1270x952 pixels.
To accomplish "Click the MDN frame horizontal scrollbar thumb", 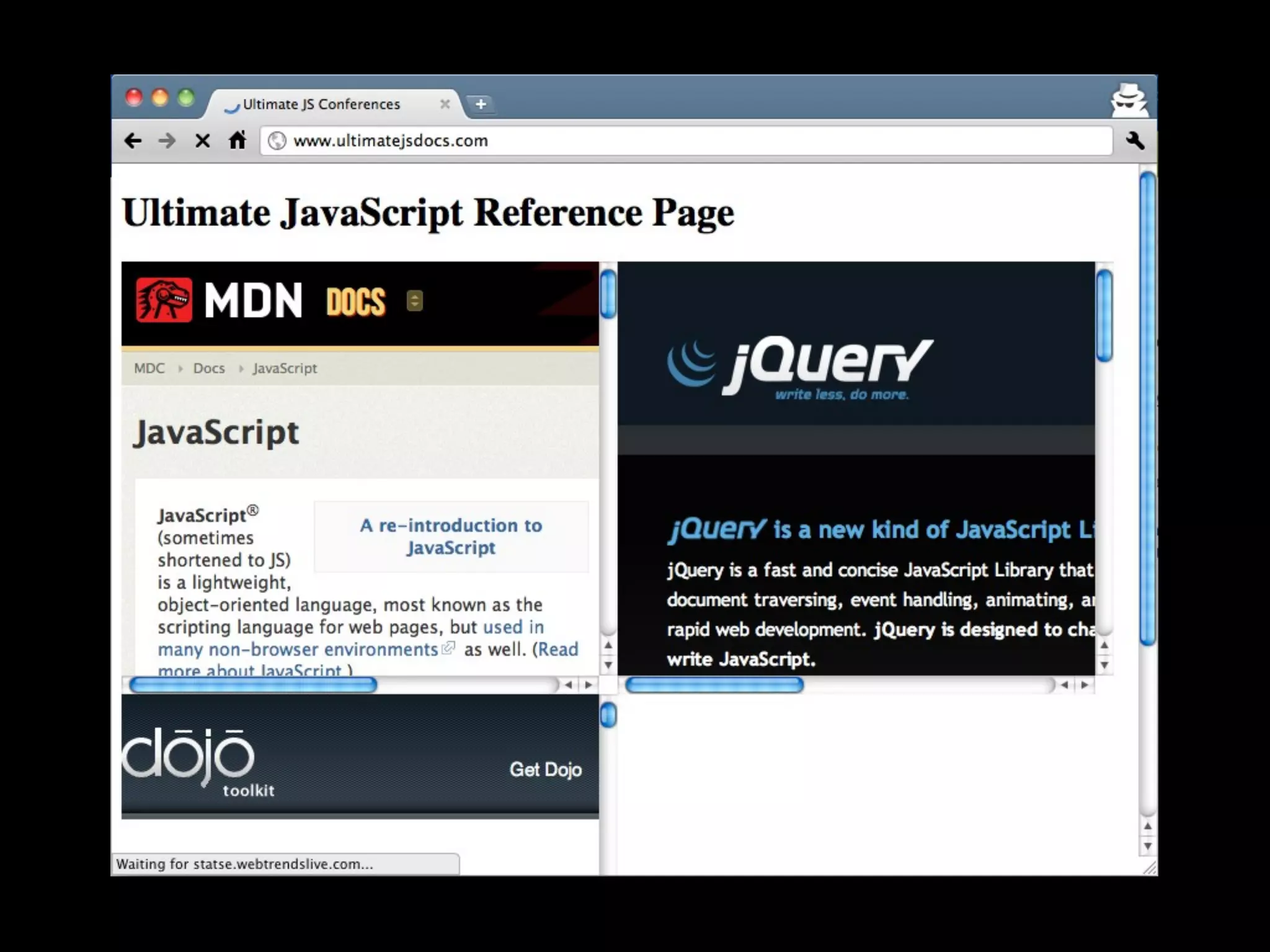I will 252,685.
